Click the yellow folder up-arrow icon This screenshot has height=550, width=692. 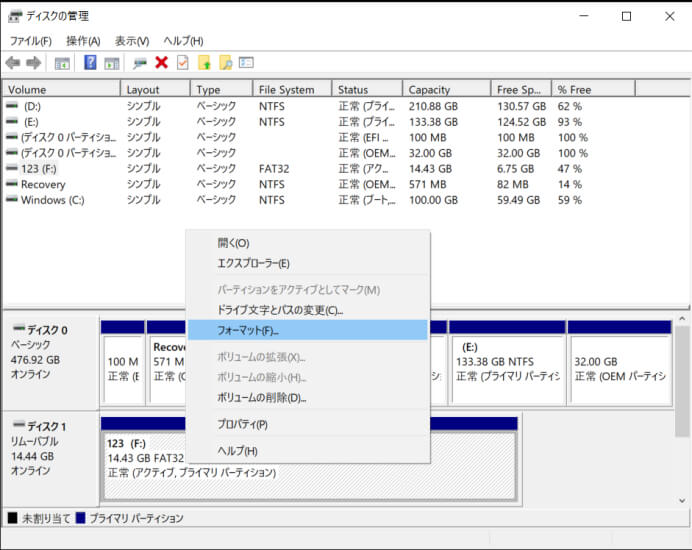click(x=204, y=63)
